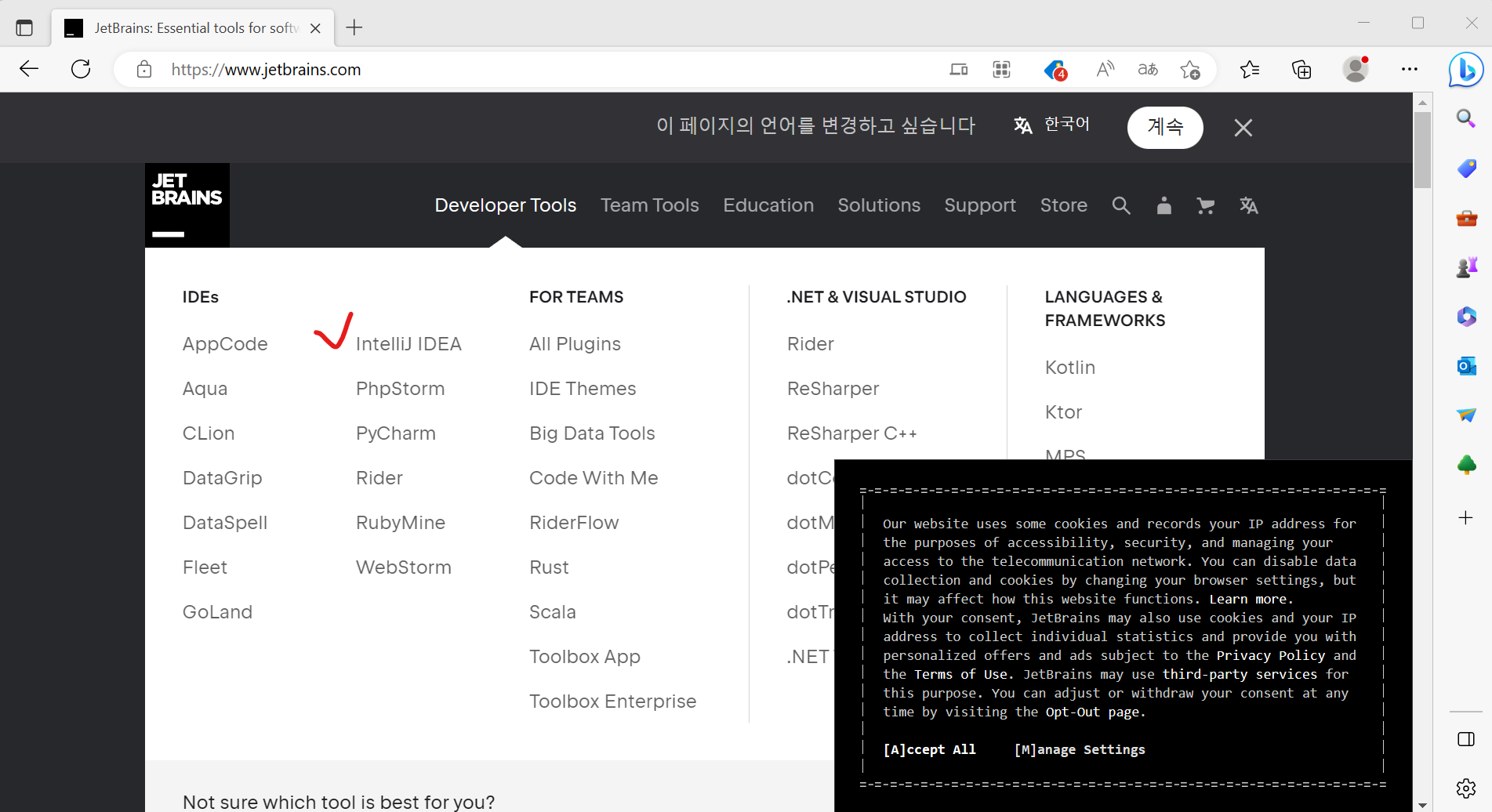Open Settings and more ellipsis menu
The height and width of the screenshot is (812, 1492).
point(1410,69)
